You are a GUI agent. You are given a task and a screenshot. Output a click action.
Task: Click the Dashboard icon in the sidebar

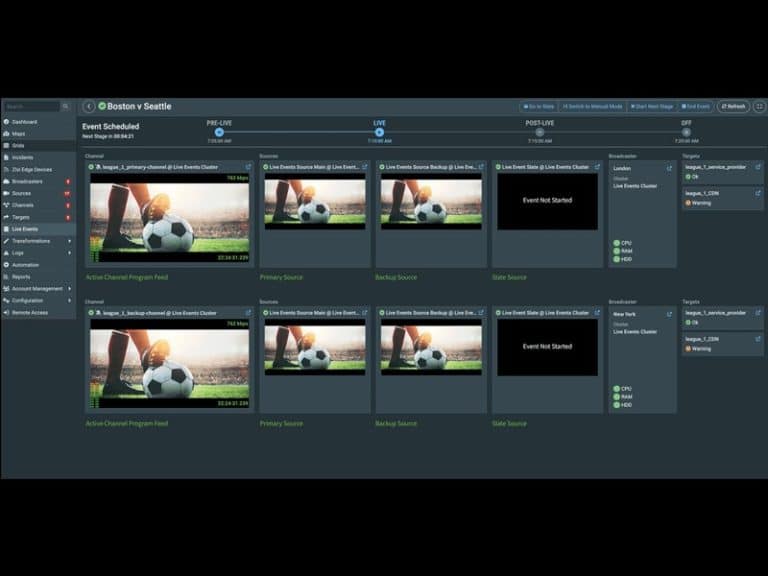point(6,122)
